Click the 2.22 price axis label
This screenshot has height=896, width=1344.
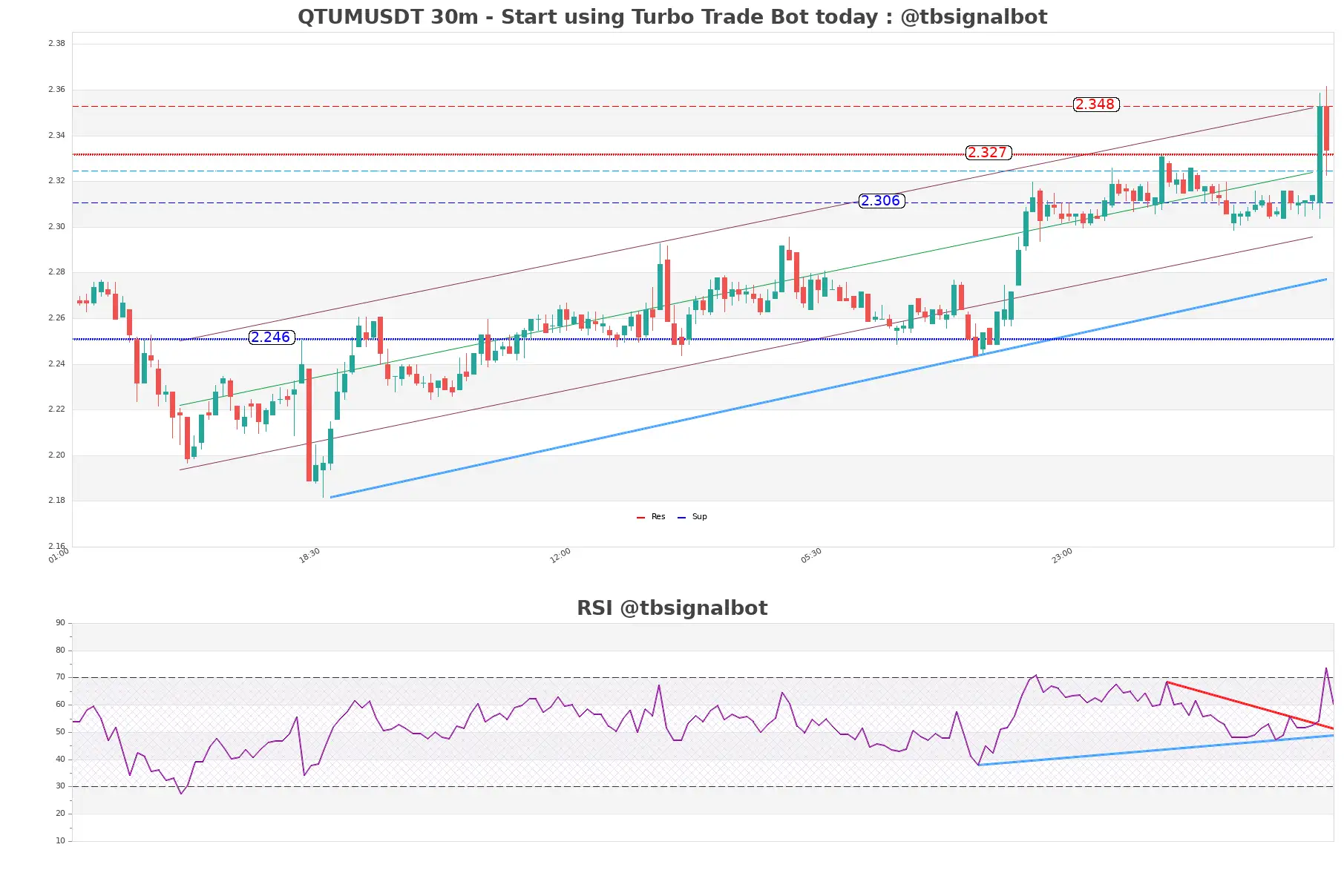(x=56, y=409)
